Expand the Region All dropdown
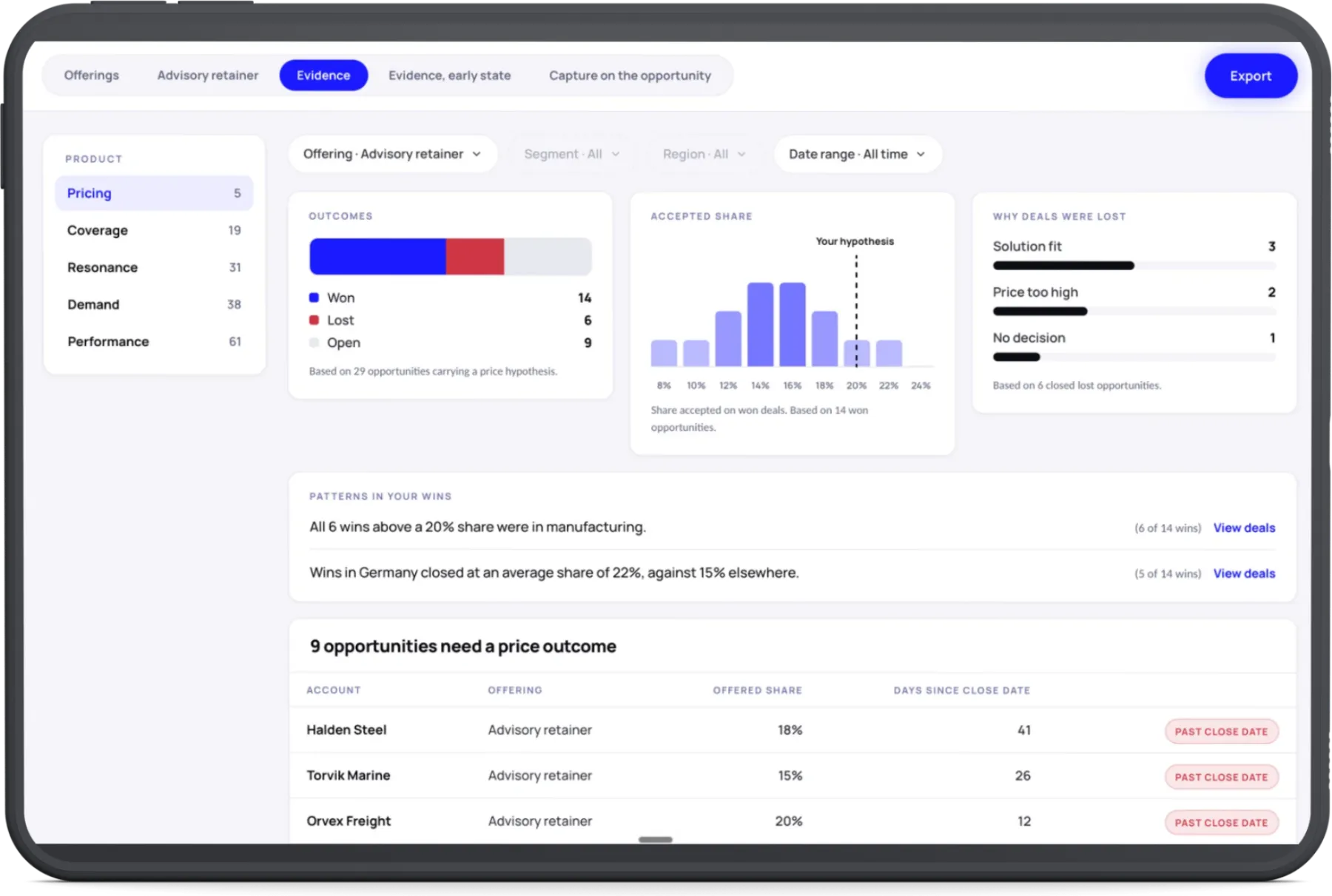Viewport: 1332px width, 896px height. pyautogui.click(x=704, y=154)
